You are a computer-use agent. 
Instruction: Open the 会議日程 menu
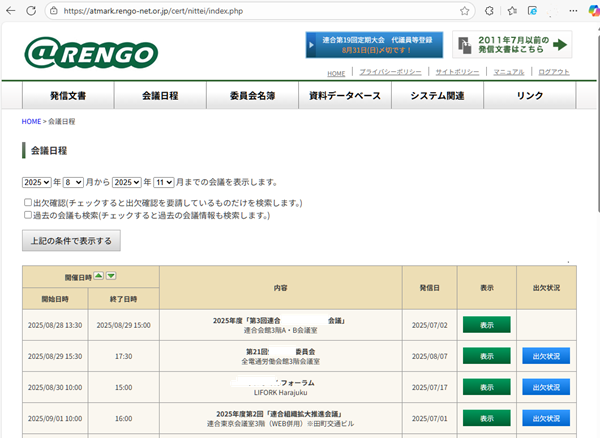pos(160,96)
